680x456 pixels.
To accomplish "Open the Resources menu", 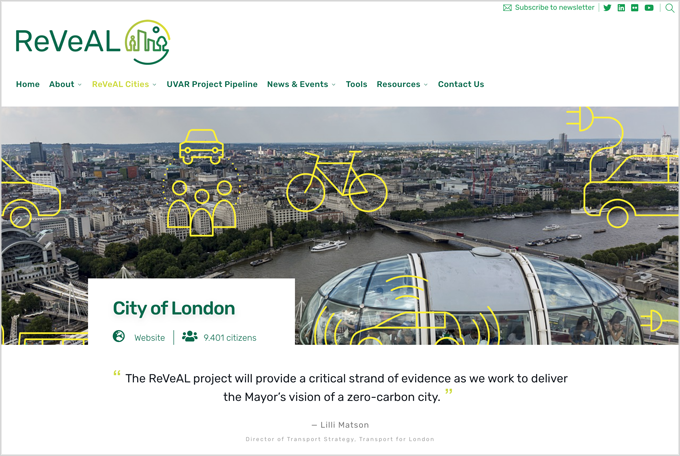I will (x=398, y=84).
